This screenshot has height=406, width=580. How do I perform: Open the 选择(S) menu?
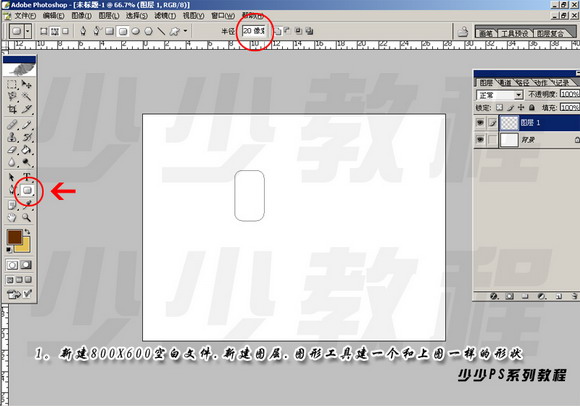pos(136,16)
